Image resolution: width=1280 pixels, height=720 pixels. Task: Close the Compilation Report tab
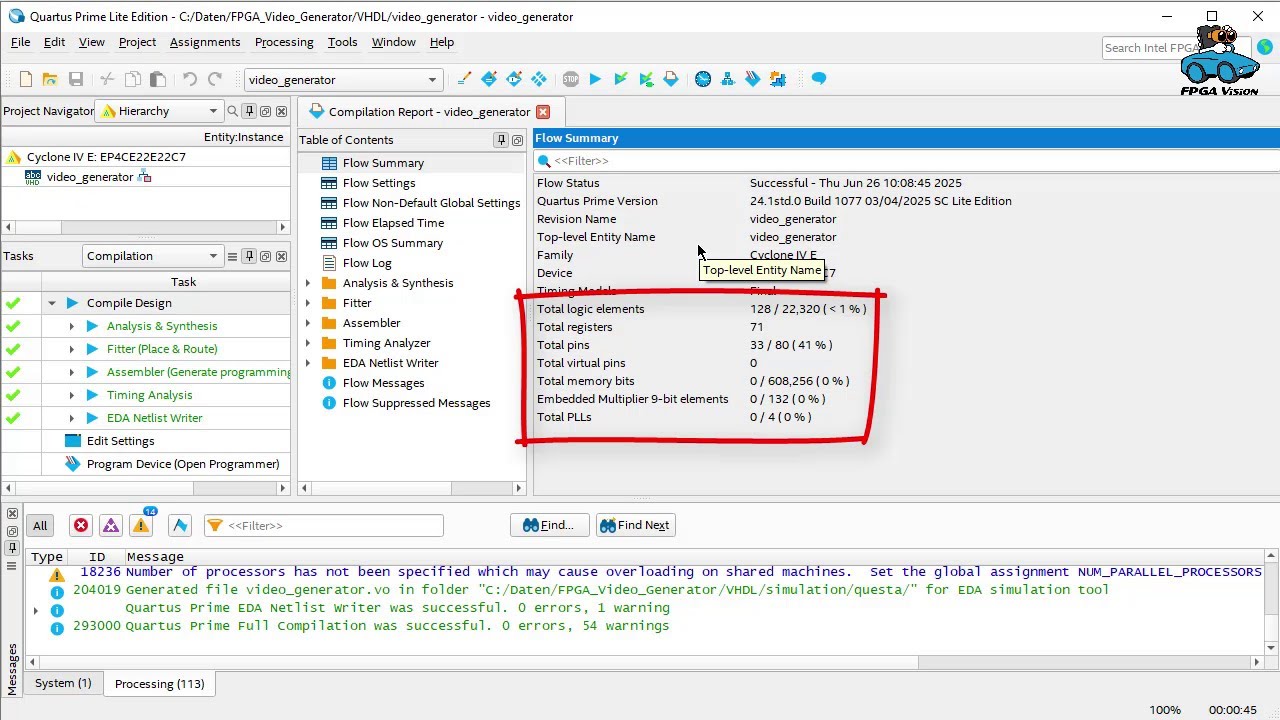tap(543, 112)
